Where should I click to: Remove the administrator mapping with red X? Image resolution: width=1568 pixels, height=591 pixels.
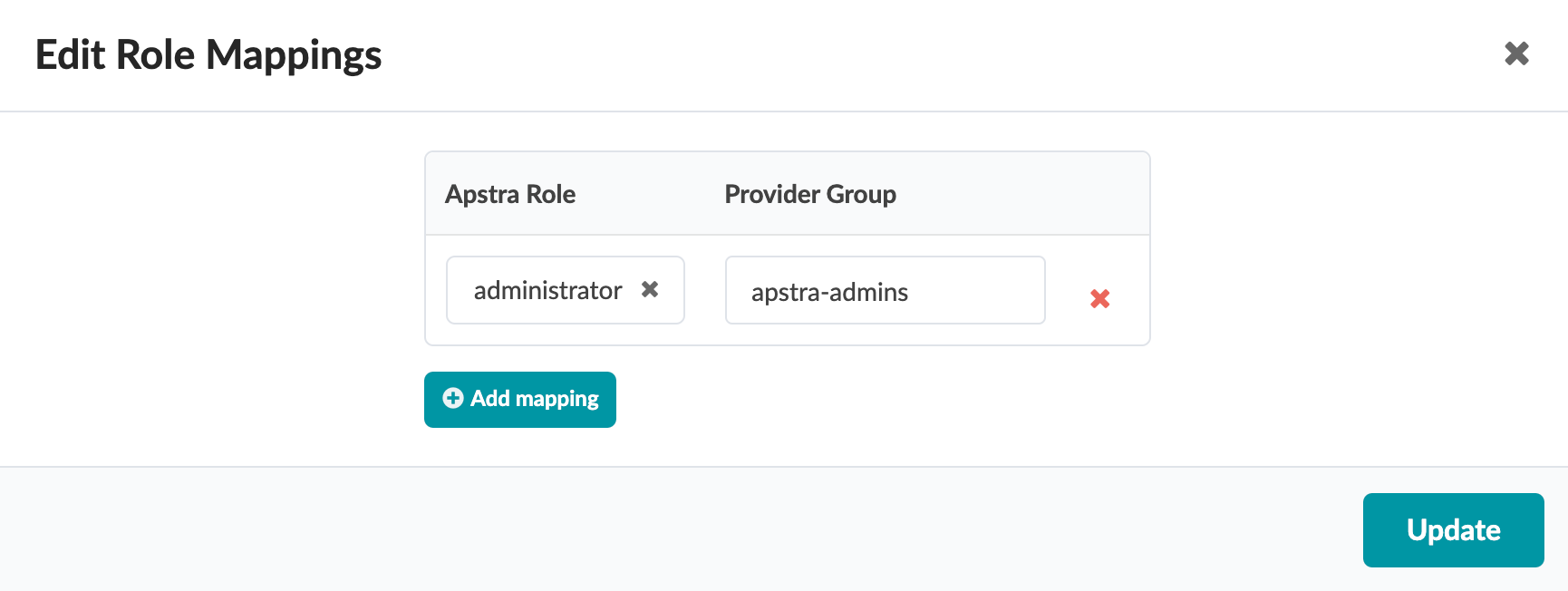(1099, 298)
